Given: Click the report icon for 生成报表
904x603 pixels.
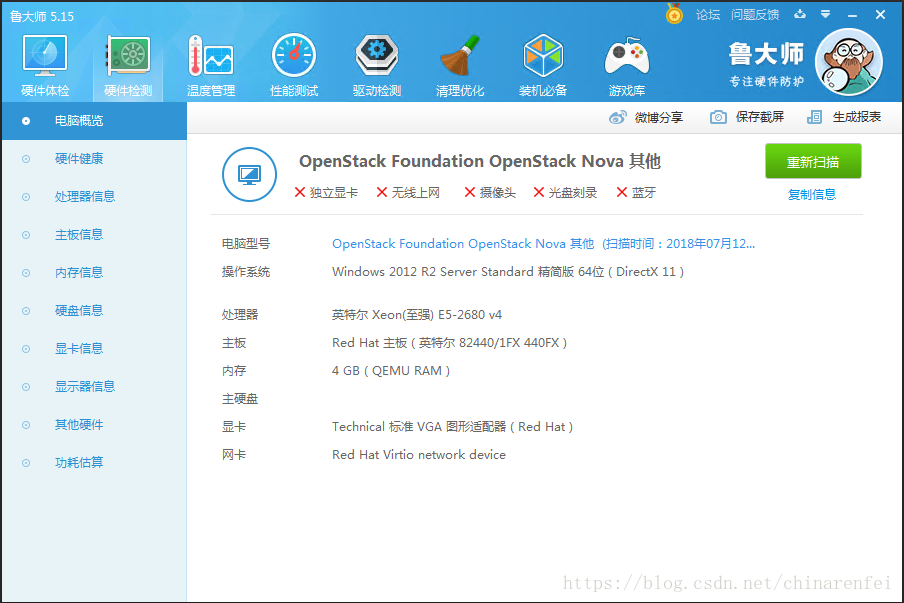Looking at the screenshot, I should pos(815,117).
